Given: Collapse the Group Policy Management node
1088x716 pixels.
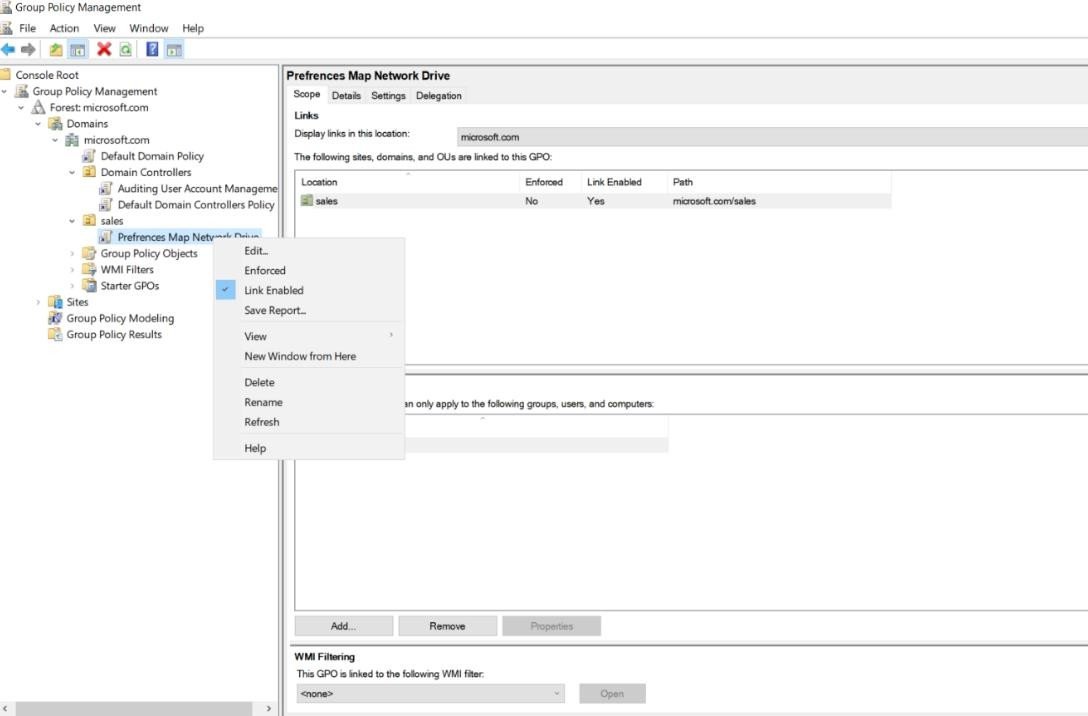Looking at the screenshot, I should [x=4, y=91].
